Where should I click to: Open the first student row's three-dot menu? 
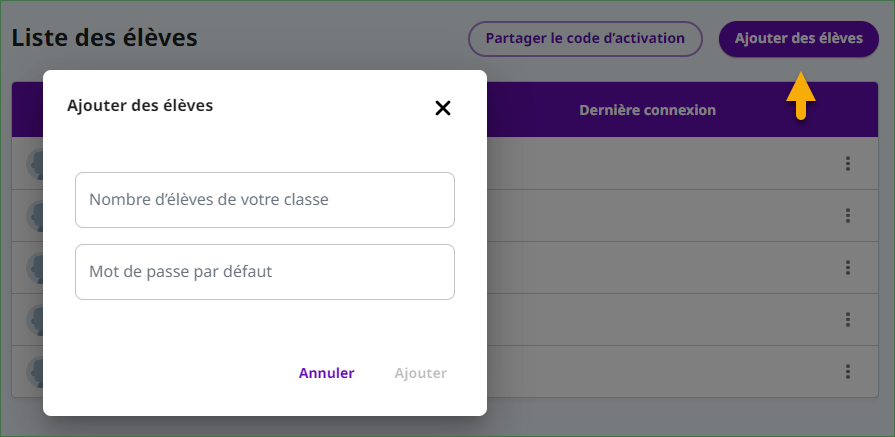click(x=848, y=164)
